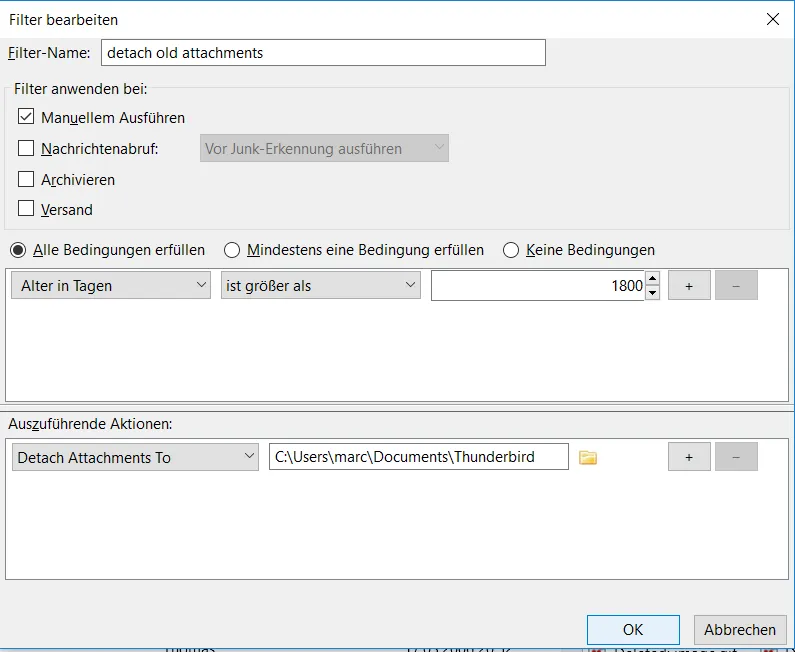
Task: Cancel with the Abbrechen button
Action: click(740, 630)
